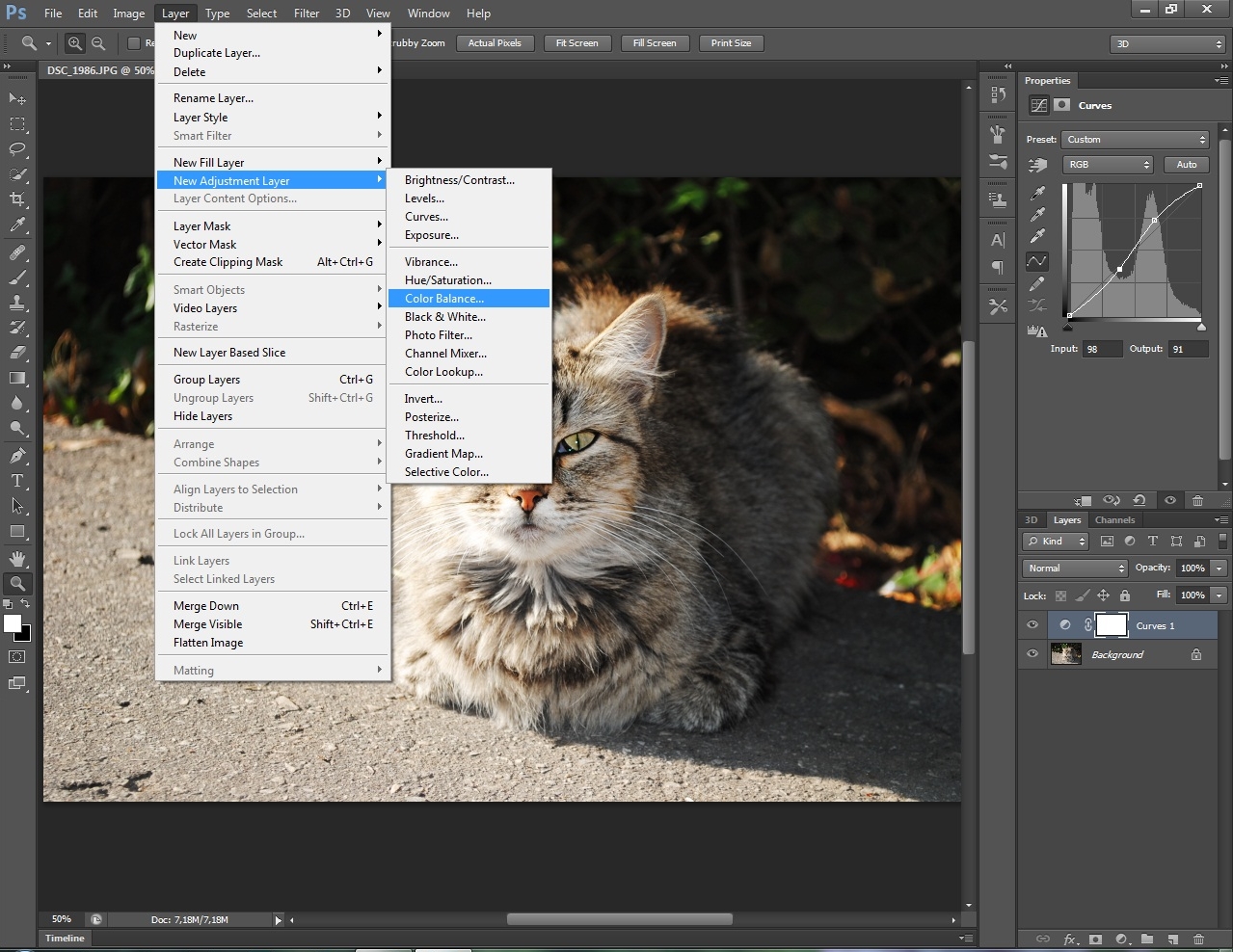This screenshot has width=1233, height=952.
Task: Select the Lasso tool
Action: click(x=17, y=149)
